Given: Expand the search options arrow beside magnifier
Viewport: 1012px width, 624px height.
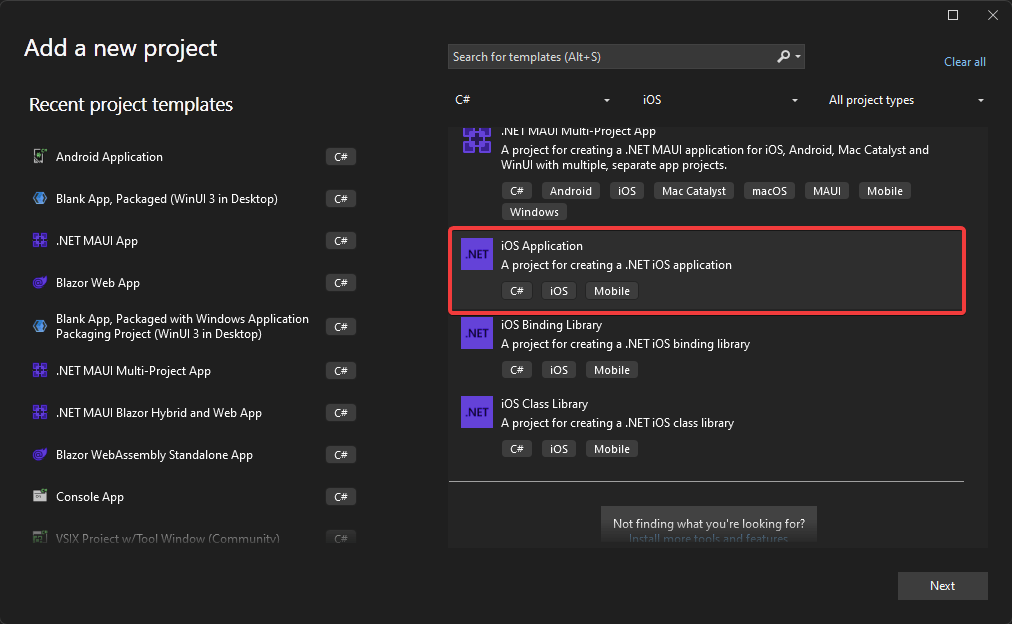Looking at the screenshot, I should pyautogui.click(x=798, y=57).
